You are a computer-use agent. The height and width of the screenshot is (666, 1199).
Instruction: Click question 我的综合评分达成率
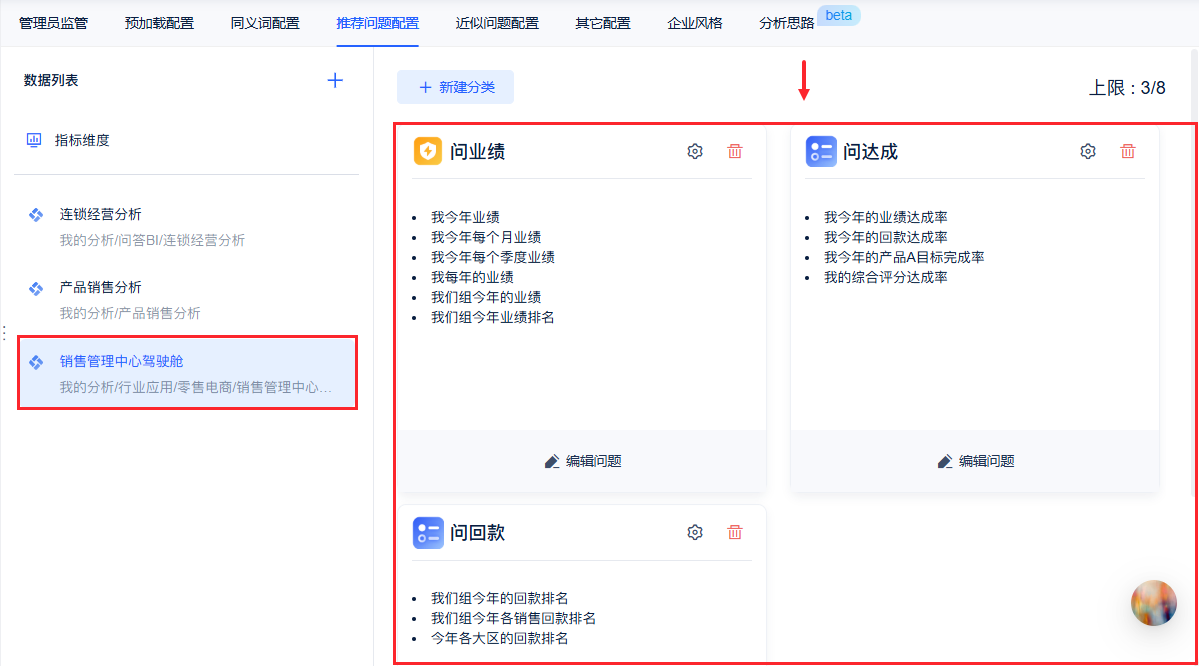[x=885, y=277]
